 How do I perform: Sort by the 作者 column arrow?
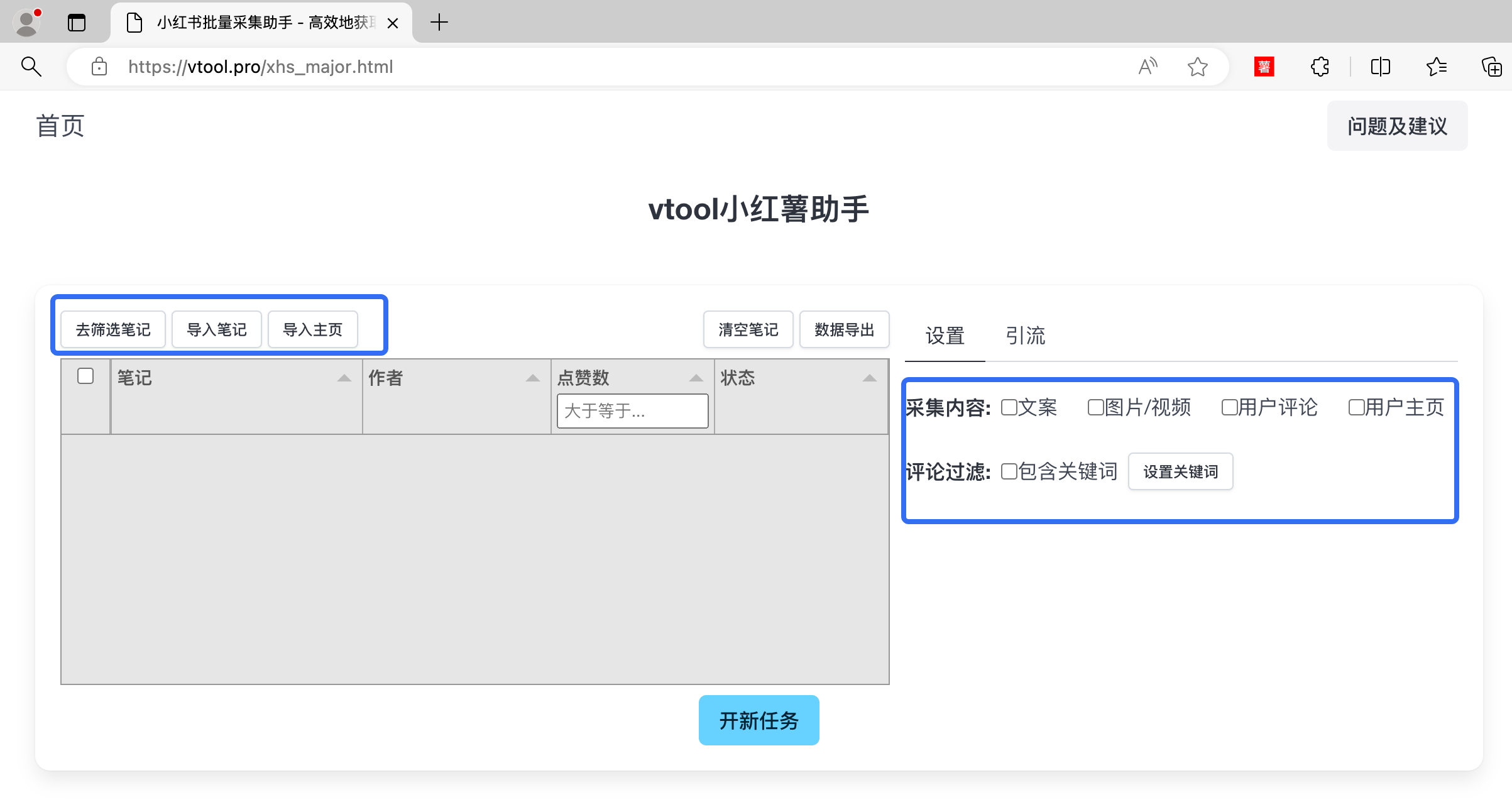[532, 378]
